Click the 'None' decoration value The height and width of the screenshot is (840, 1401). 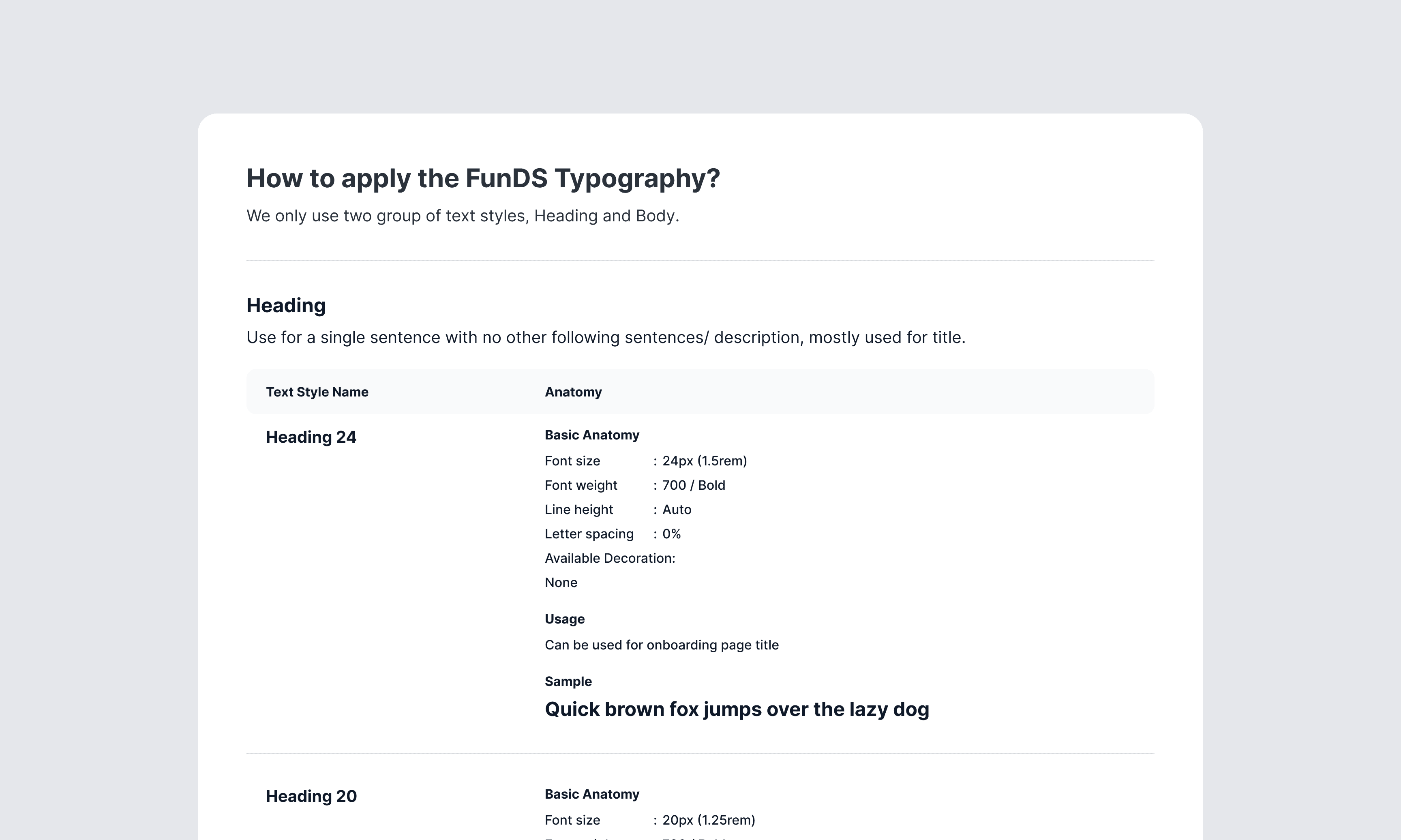(560, 583)
